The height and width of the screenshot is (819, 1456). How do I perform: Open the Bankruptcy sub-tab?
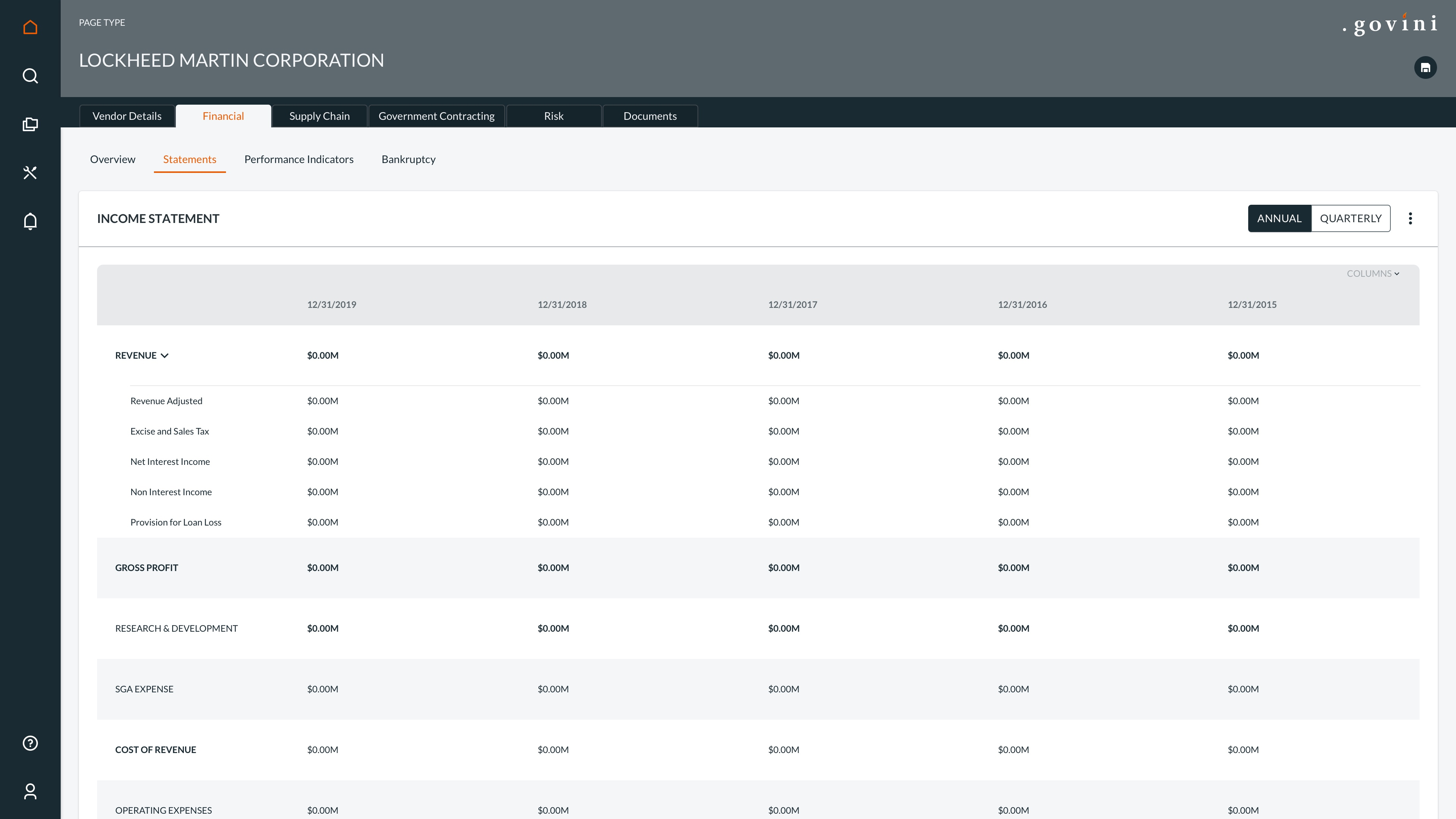point(408,159)
